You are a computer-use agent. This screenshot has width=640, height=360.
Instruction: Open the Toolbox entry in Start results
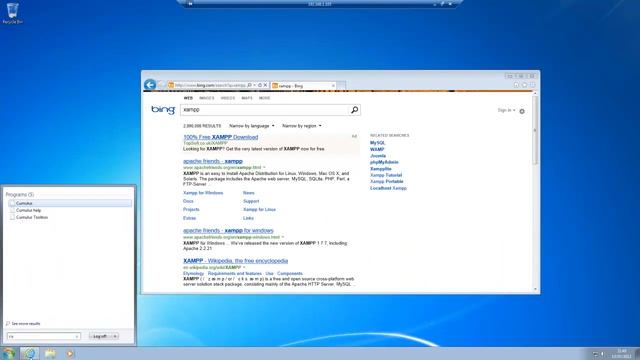tap(32, 218)
